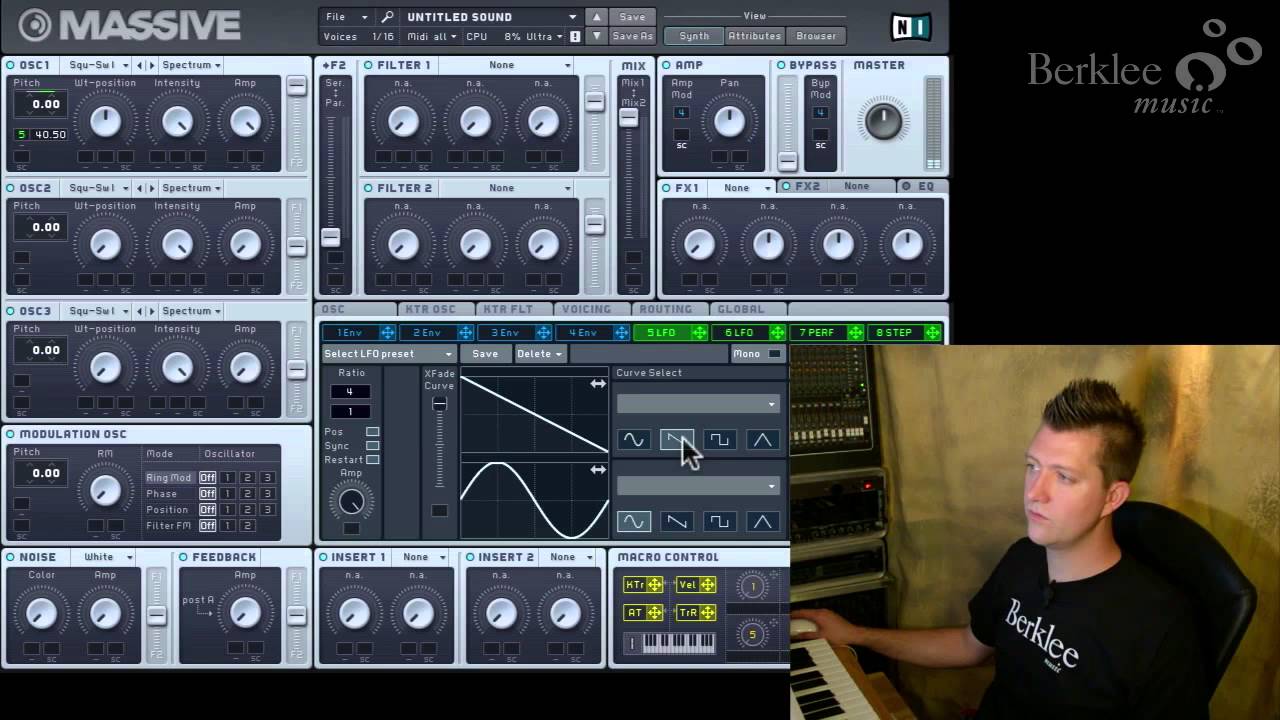Click the Vel macro assign cross
Screen dimensions: 1280x720
pyautogui.click(x=707, y=585)
